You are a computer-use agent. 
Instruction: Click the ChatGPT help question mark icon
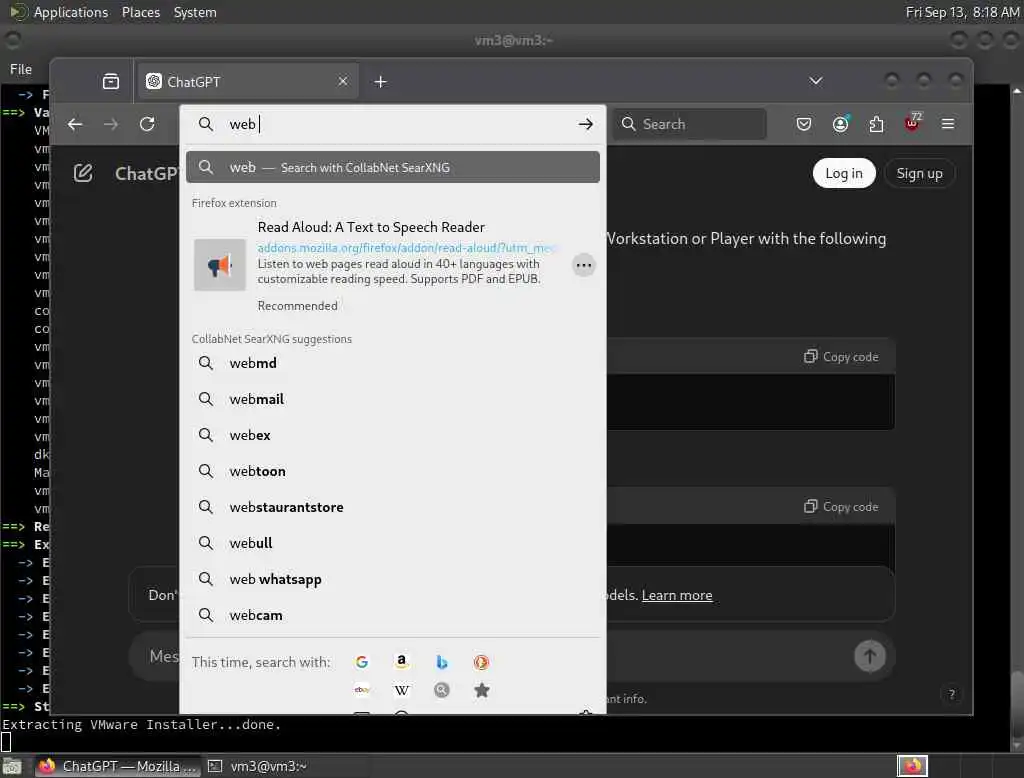coord(952,694)
